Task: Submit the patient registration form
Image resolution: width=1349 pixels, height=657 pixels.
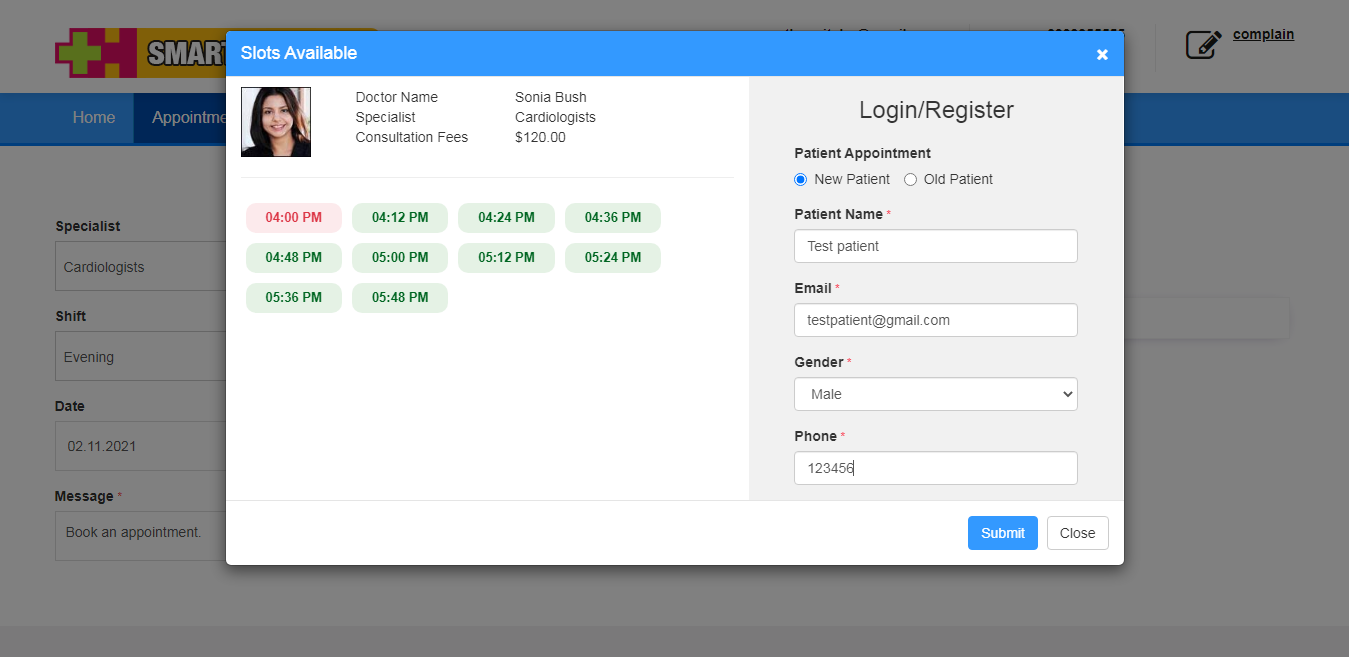Action: (x=1002, y=533)
